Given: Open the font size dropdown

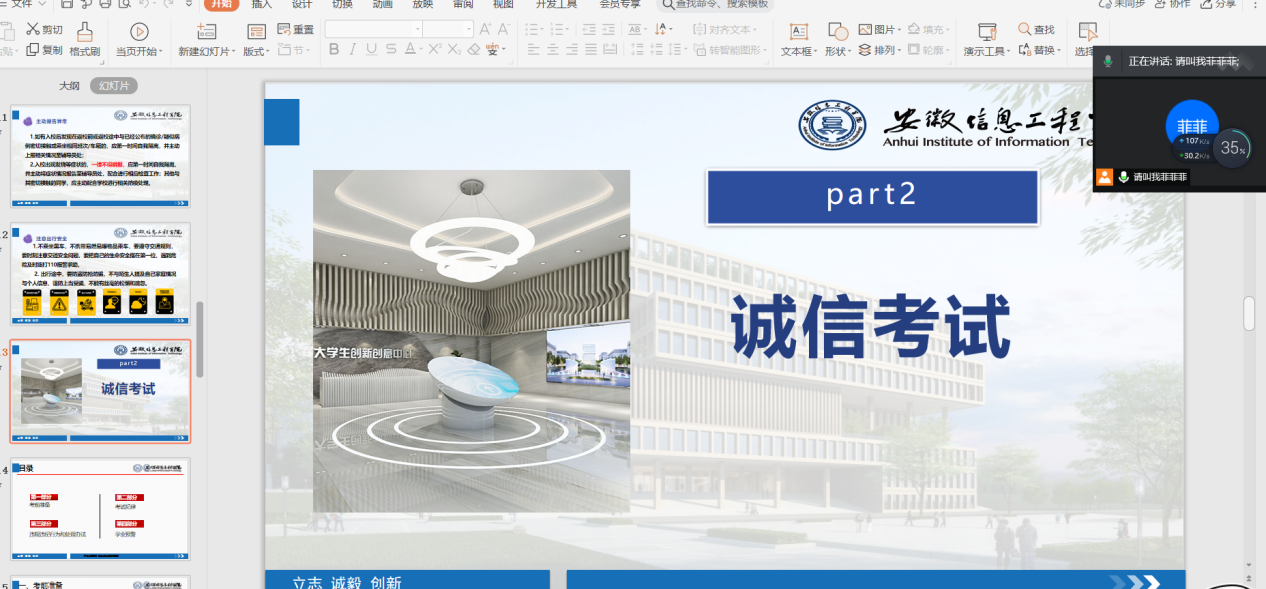Looking at the screenshot, I should (468, 28).
